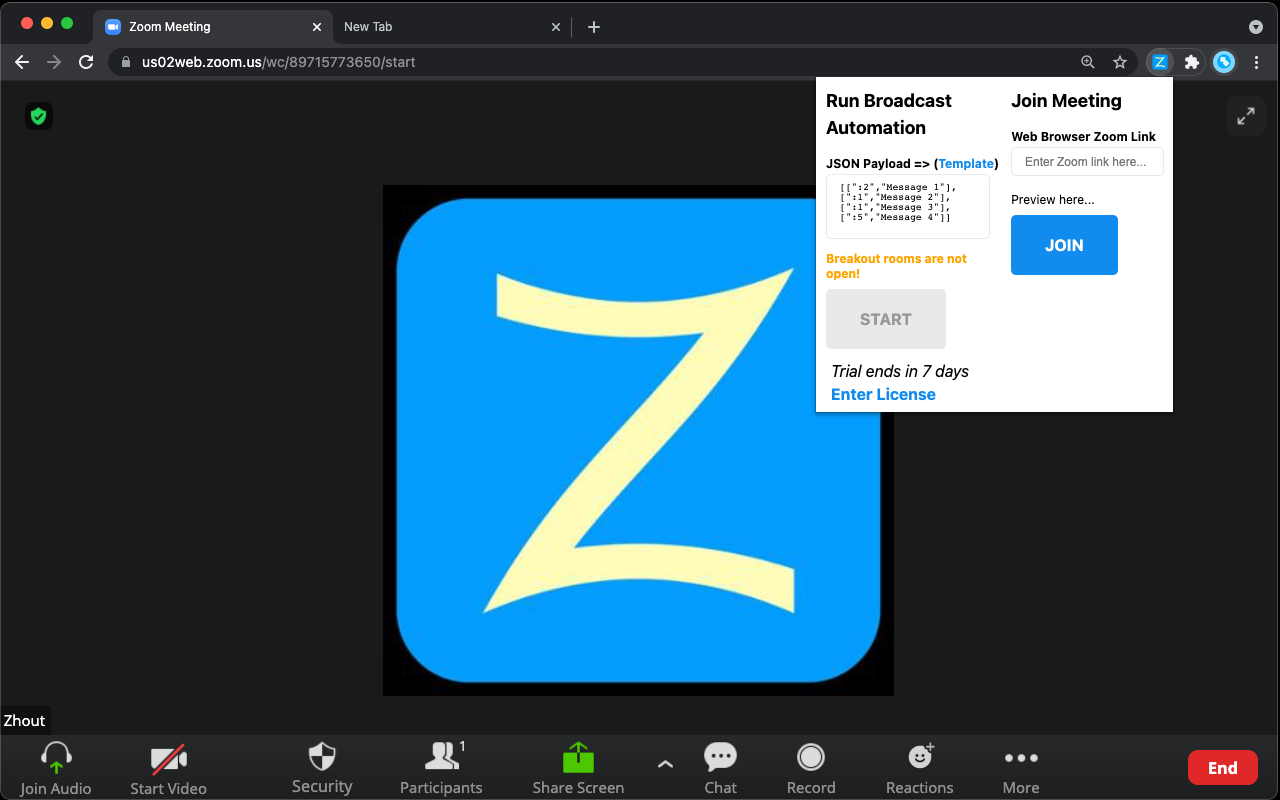The height and width of the screenshot is (800, 1280).
Task: Click the Z extension icon in toolbar
Action: (1160, 62)
